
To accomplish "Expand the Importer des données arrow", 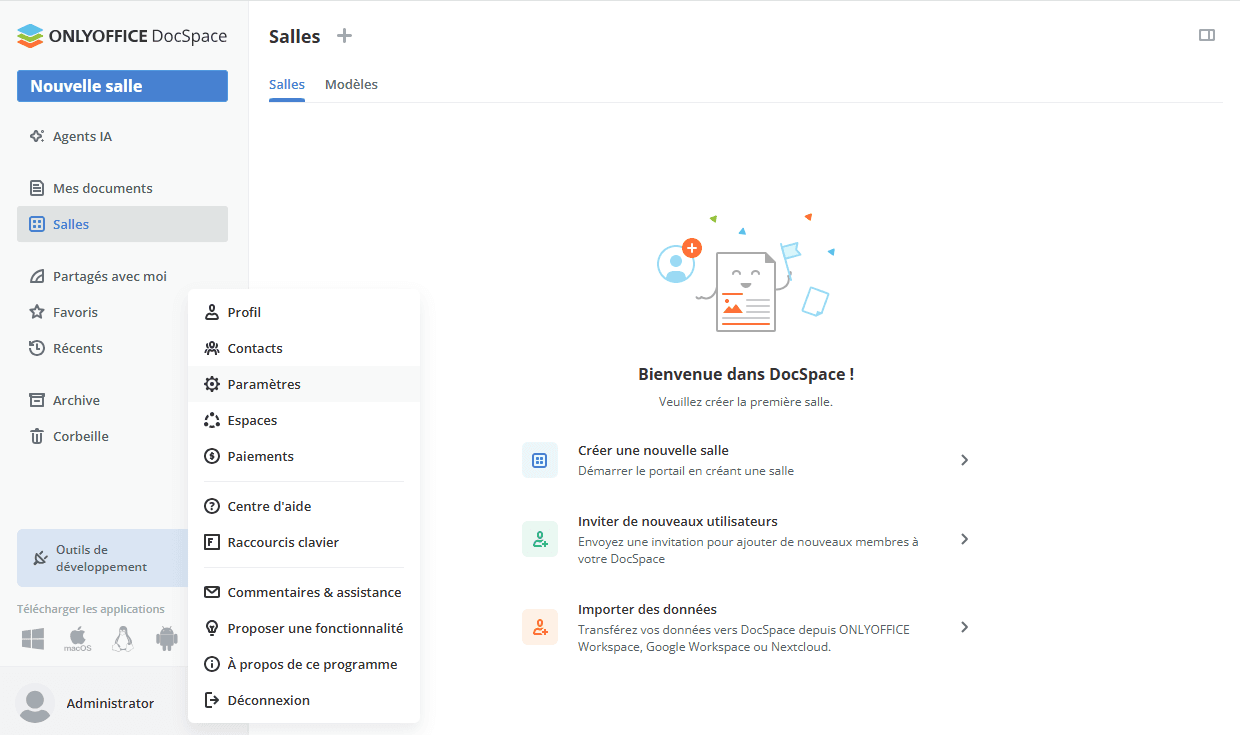I will (964, 627).
